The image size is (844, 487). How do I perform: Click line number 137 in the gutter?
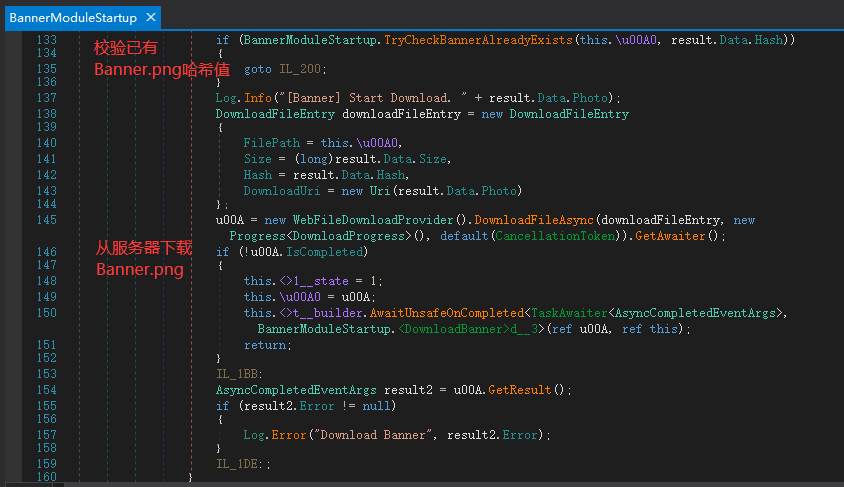46,98
